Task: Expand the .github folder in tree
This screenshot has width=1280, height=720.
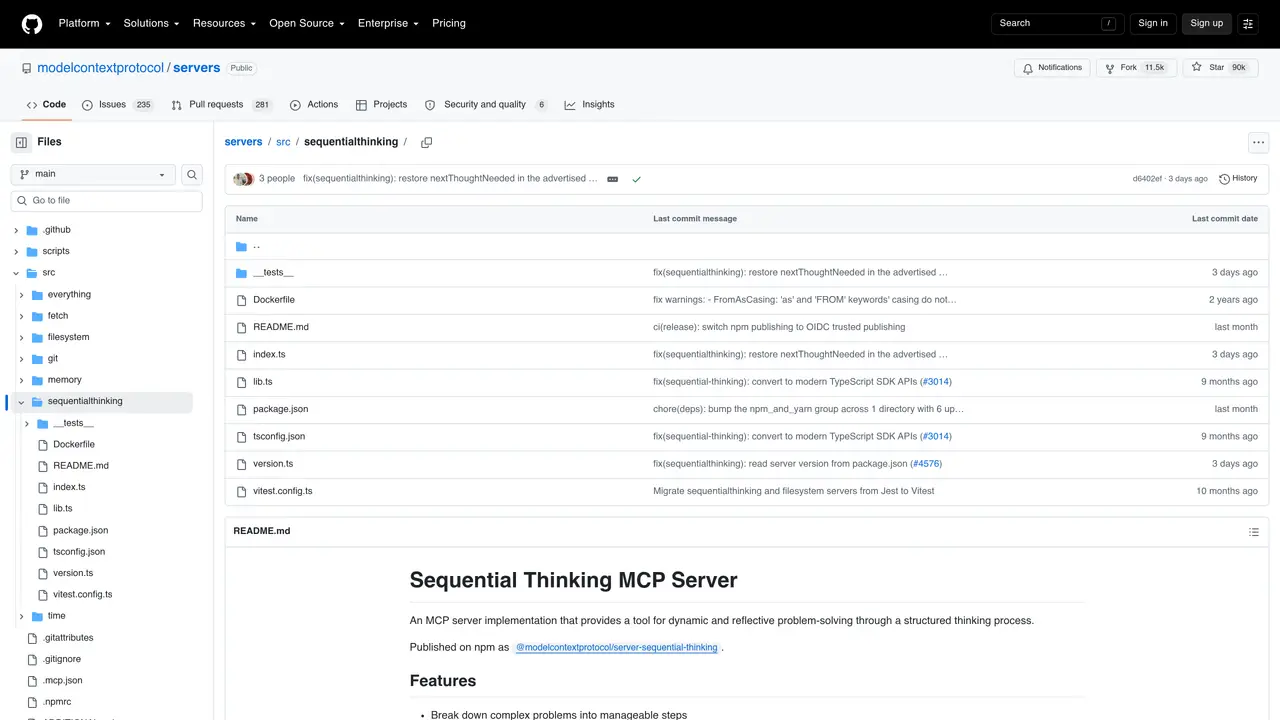Action: coord(16,230)
